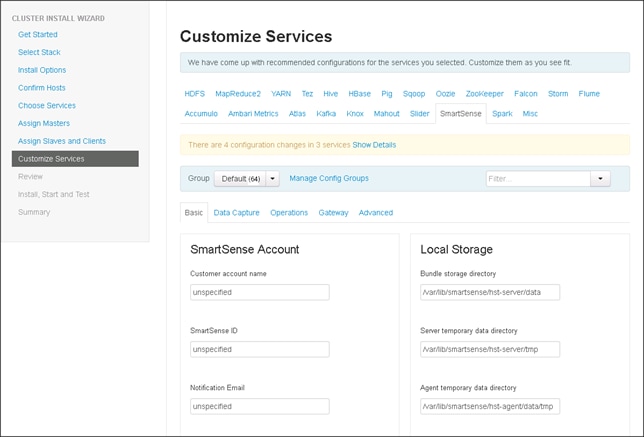
Task: Open the Accumulo tab
Action: click(201, 114)
